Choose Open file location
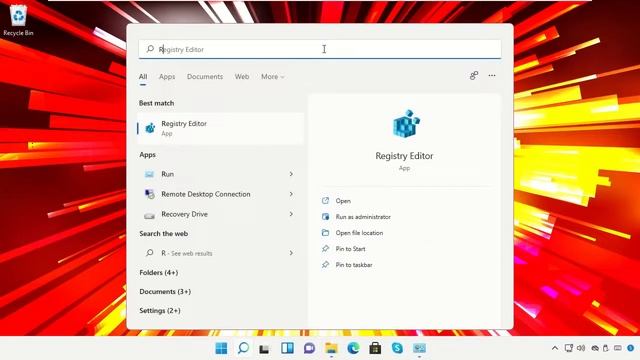 pyautogui.click(x=359, y=233)
